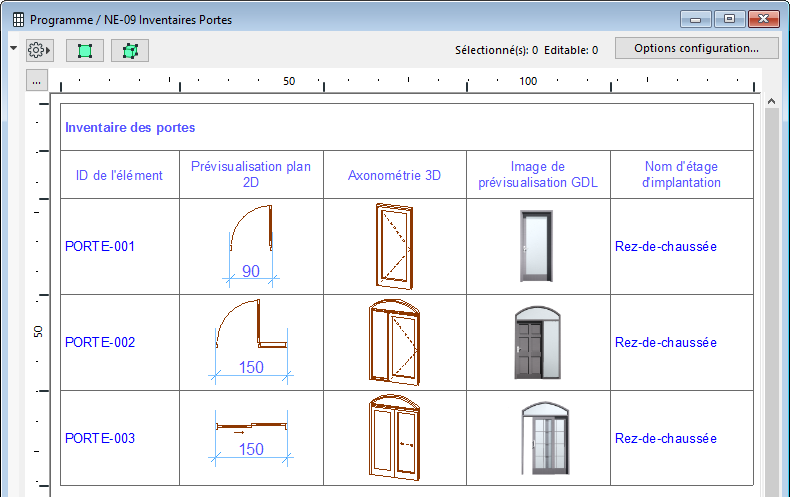This screenshot has height=497, width=790.
Task: Click PORTE-001 3D axonometry drawing
Action: 394,246
